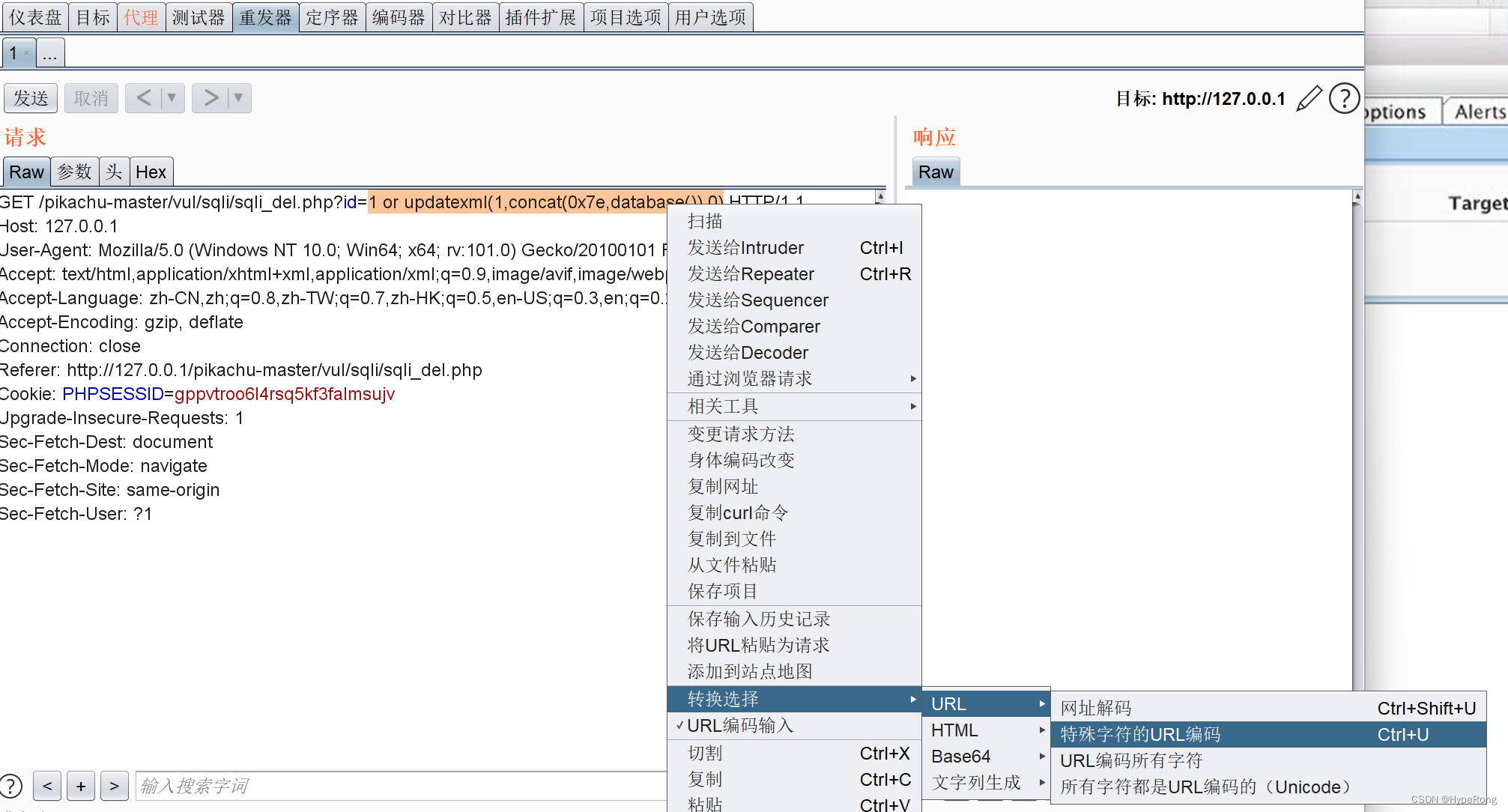Select 添加到站点地图 menu item
Screen dimensions: 1508x812
click(x=794, y=672)
